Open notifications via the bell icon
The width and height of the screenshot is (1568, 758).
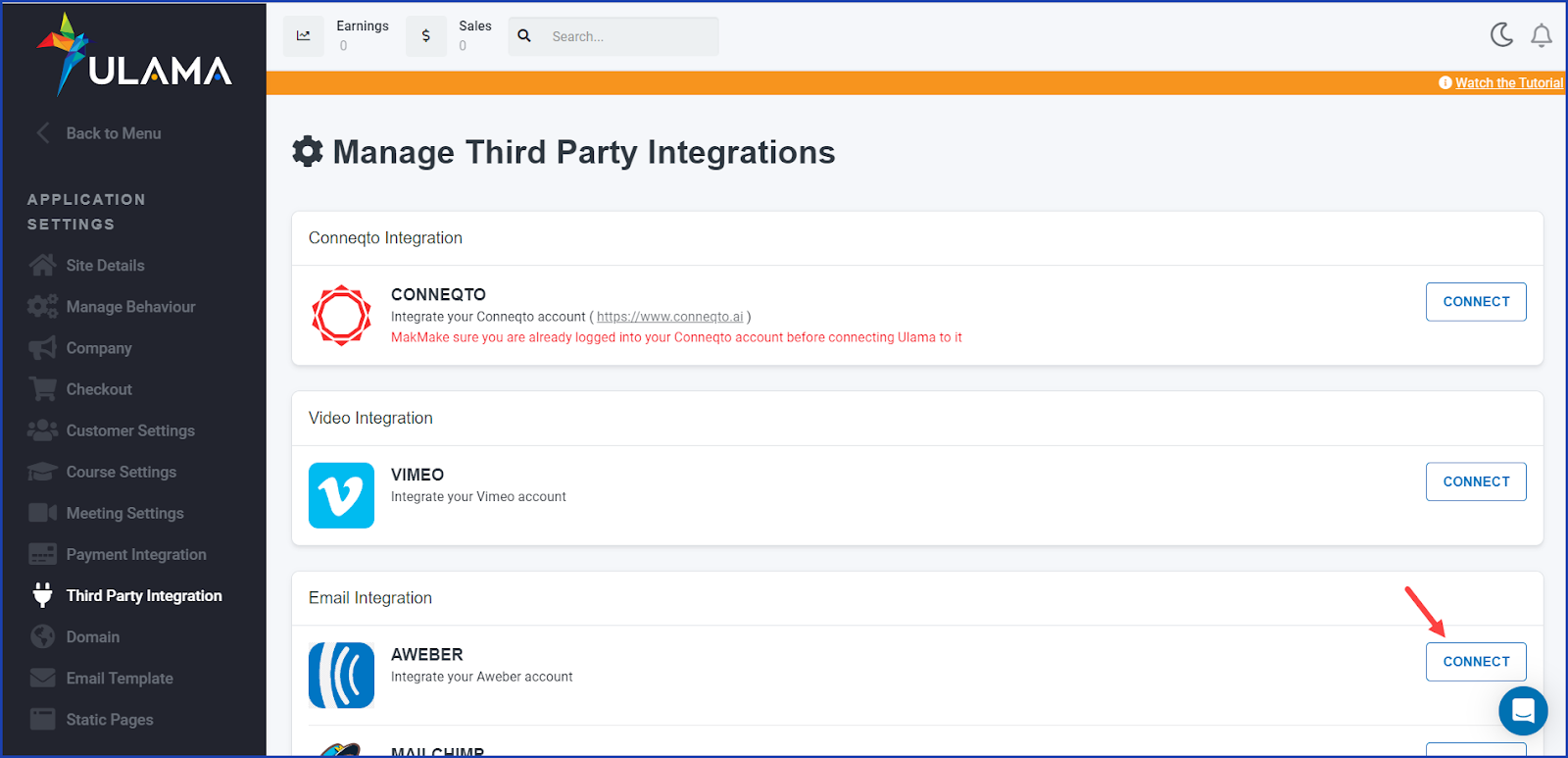(x=1542, y=35)
